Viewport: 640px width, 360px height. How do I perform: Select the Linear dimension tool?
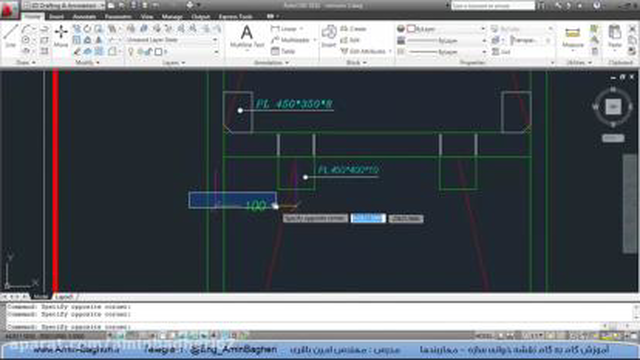pyautogui.click(x=284, y=29)
